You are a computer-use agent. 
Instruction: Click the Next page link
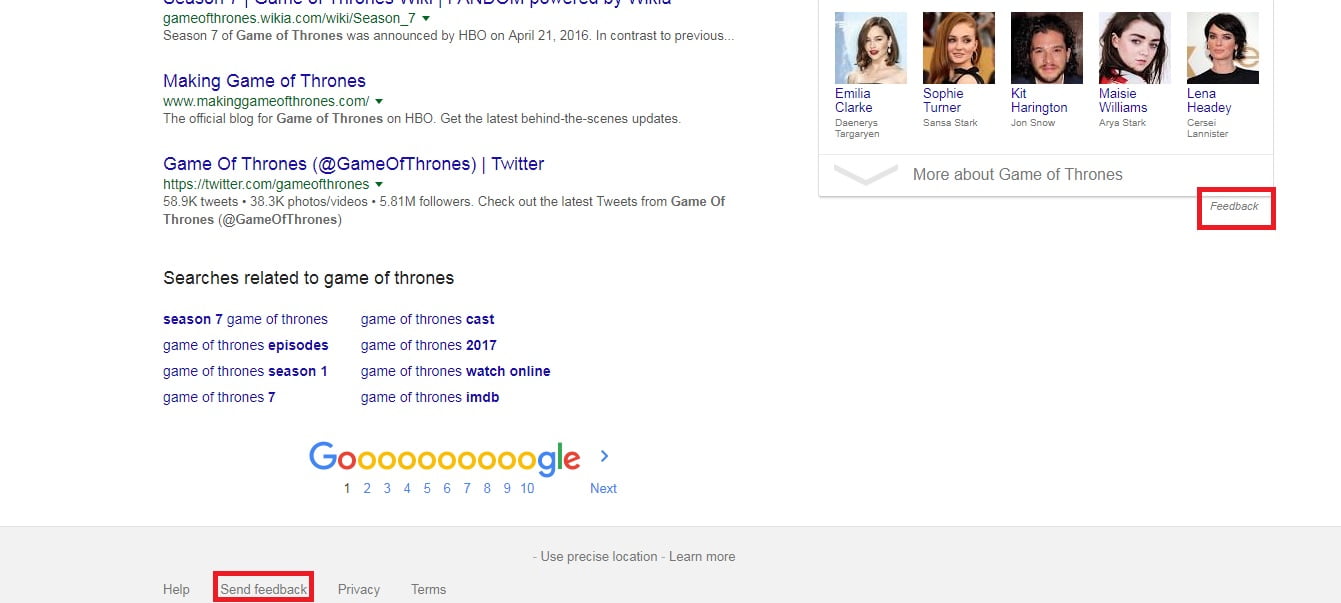(x=603, y=488)
